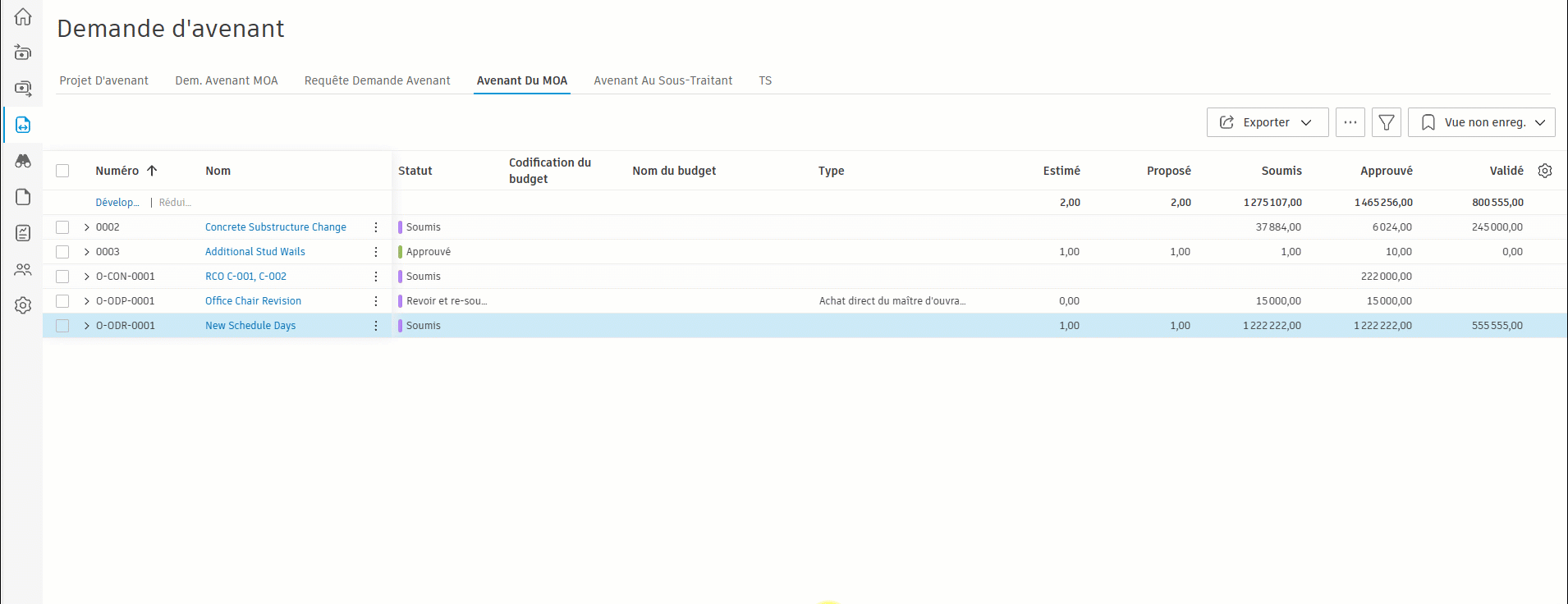1568x604 pixels.
Task: Click the Approuvé status of row 0003
Action: pyautogui.click(x=429, y=252)
